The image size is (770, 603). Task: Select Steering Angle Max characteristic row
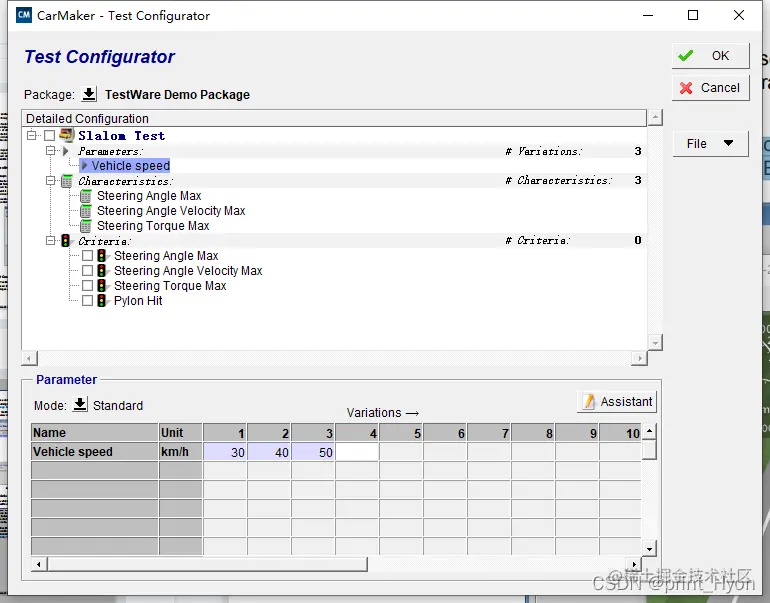[x=149, y=196]
